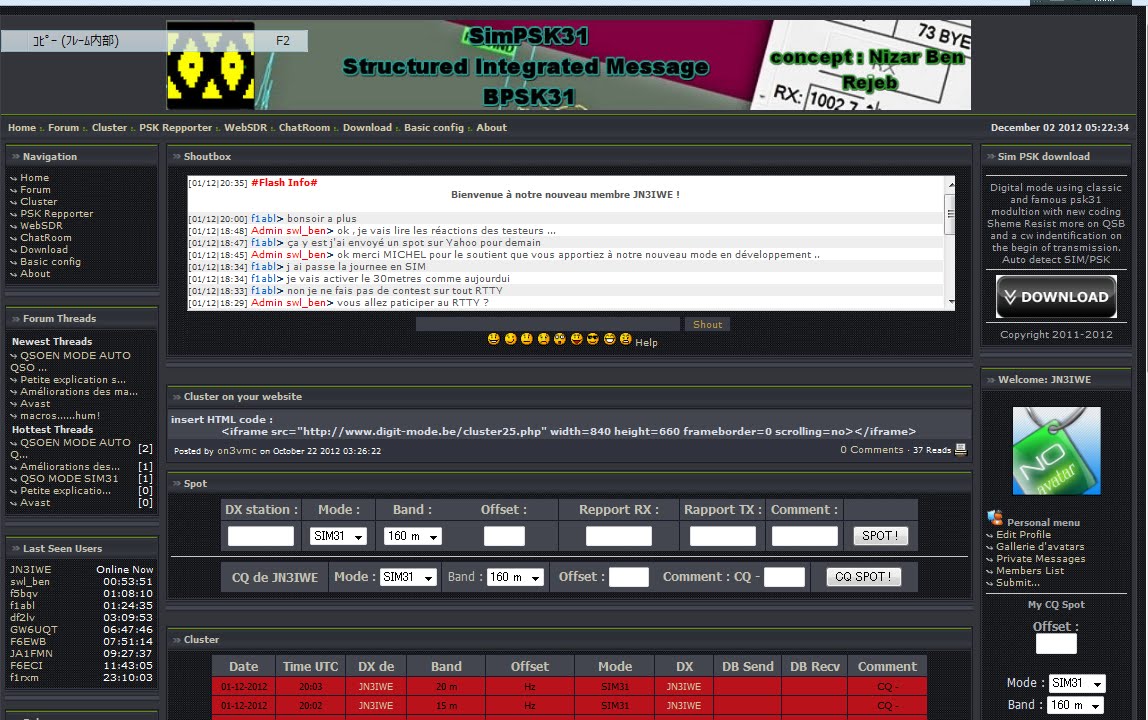This screenshot has height=720, width=1148.
Task: Open the DX station Mode dropdown
Action: tap(338, 536)
